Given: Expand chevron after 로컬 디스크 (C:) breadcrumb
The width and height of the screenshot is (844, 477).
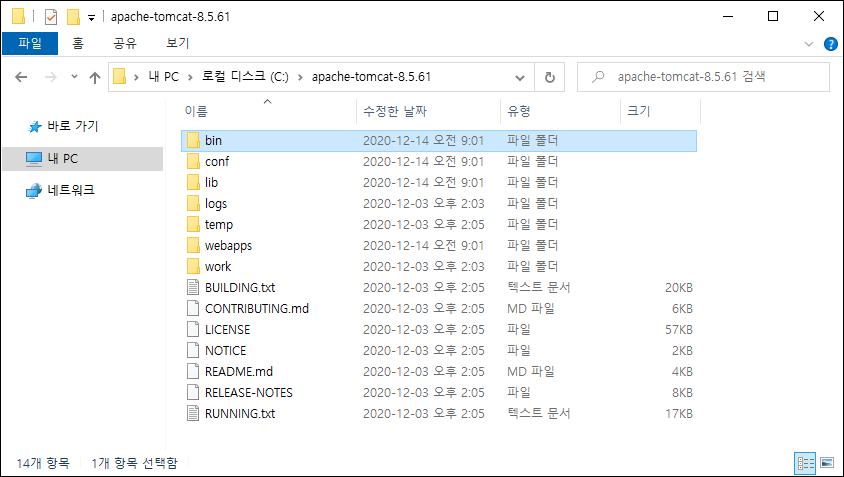Looking at the screenshot, I should coord(300,78).
